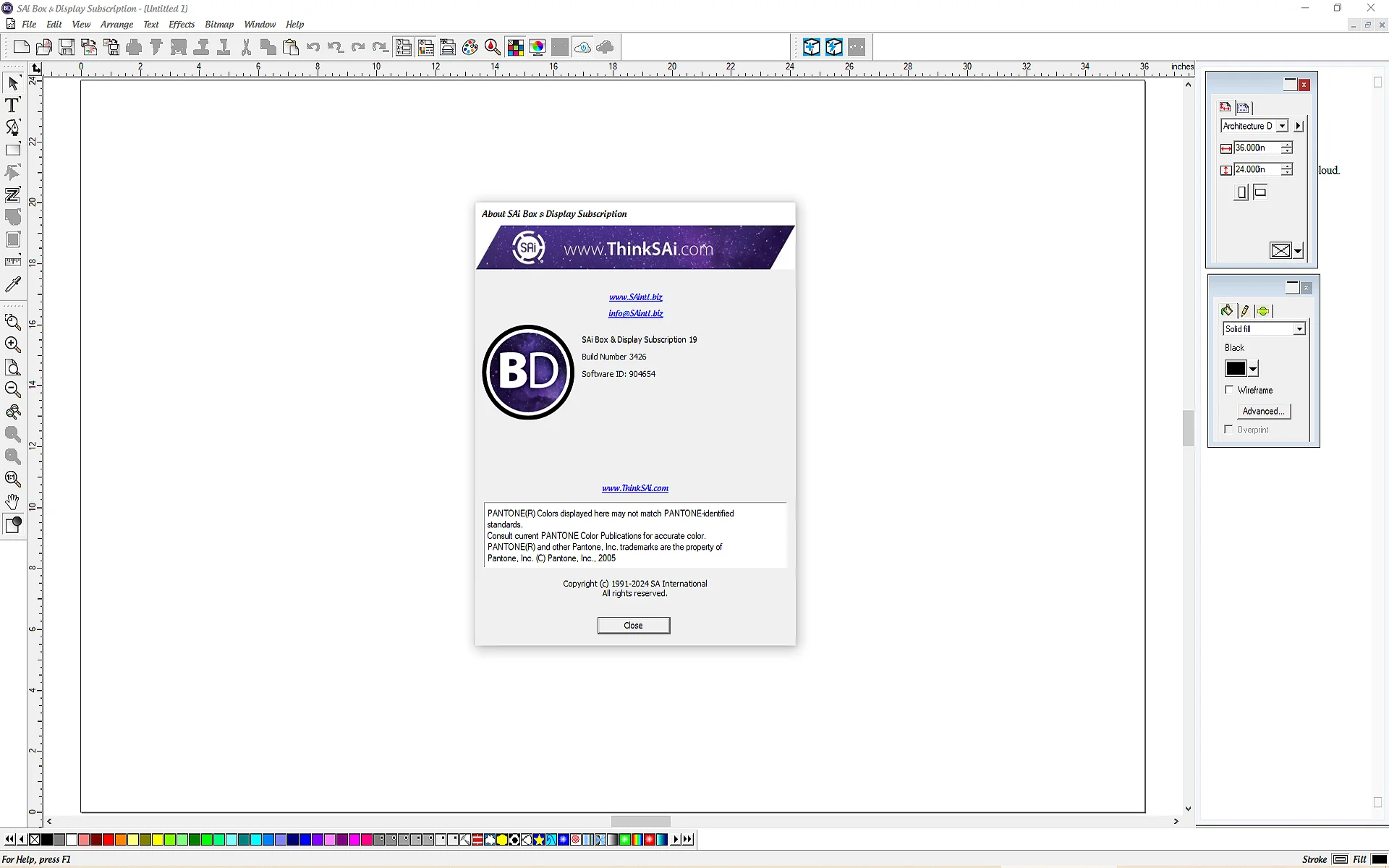Viewport: 1389px width, 868px height.
Task: Increase the 36.000in width spinner
Action: click(x=1287, y=145)
